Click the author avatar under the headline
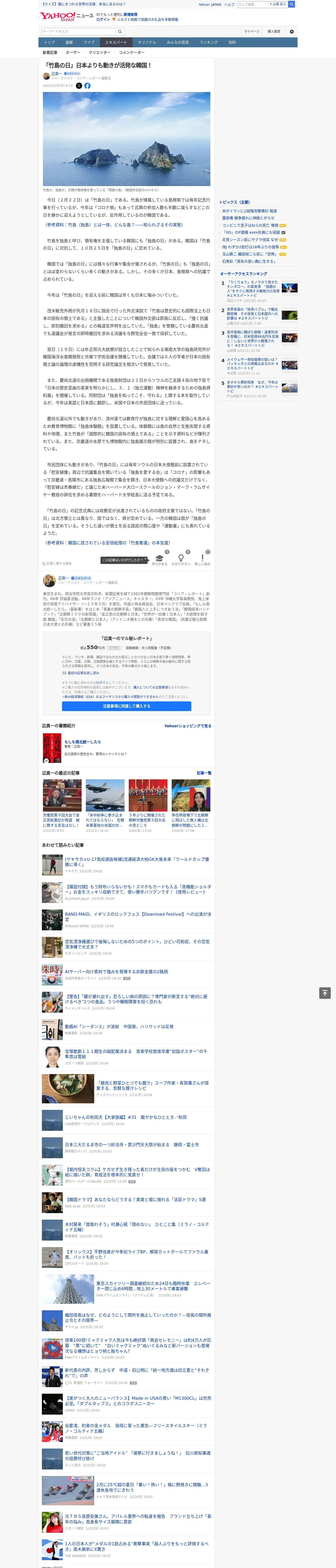 [x=46, y=76]
